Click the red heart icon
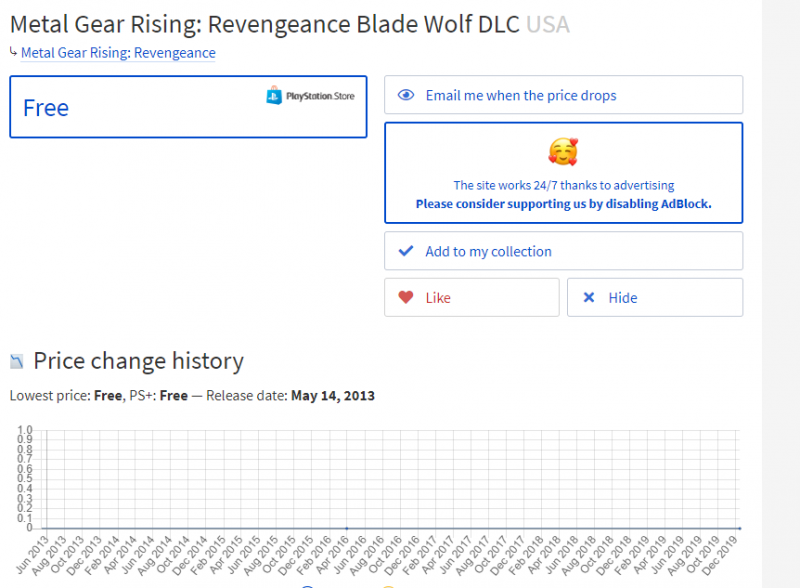The height and width of the screenshot is (588, 800). (x=405, y=297)
